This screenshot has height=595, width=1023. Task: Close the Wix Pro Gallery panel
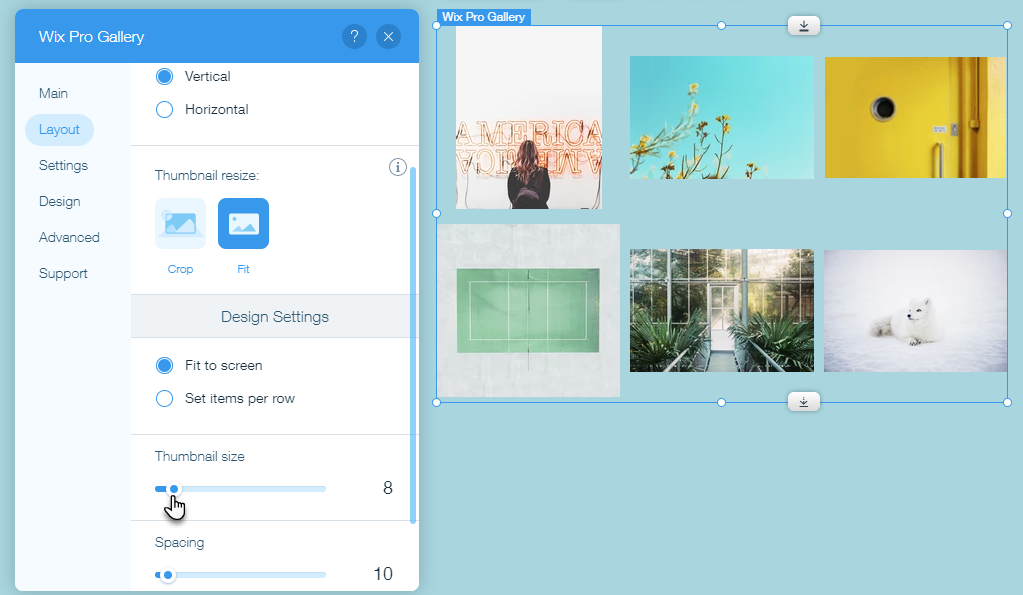pyautogui.click(x=388, y=36)
